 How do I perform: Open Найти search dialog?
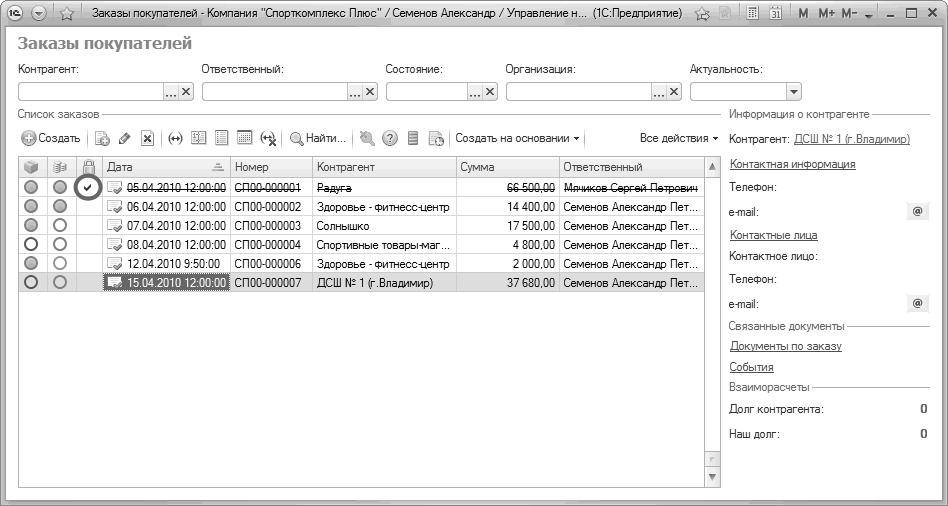318,138
